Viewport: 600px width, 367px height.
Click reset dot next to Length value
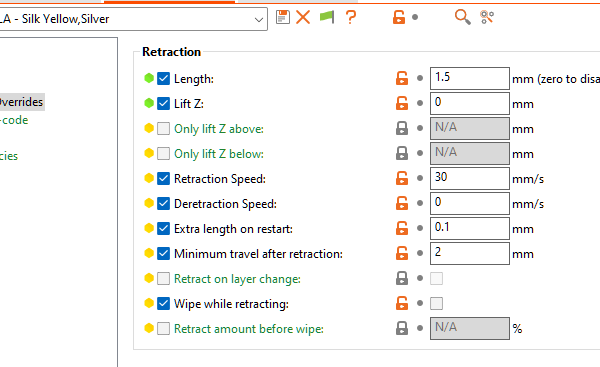point(420,78)
